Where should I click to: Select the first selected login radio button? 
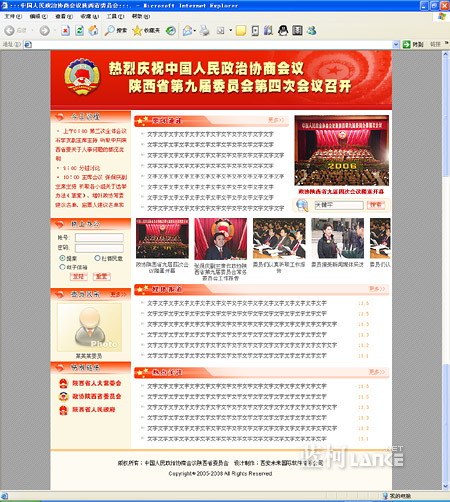coord(62,258)
